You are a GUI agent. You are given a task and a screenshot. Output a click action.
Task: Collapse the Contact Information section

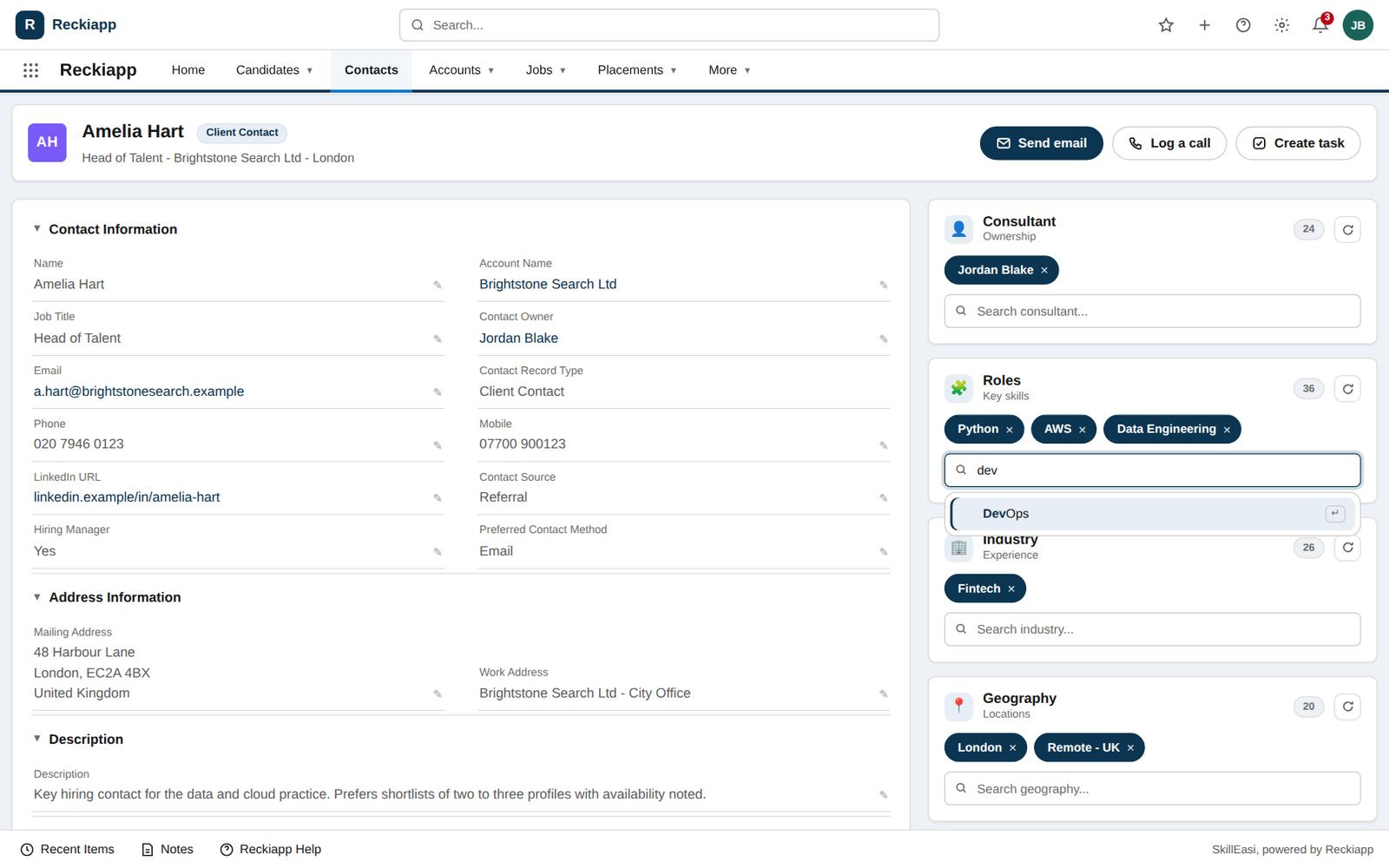coord(37,229)
